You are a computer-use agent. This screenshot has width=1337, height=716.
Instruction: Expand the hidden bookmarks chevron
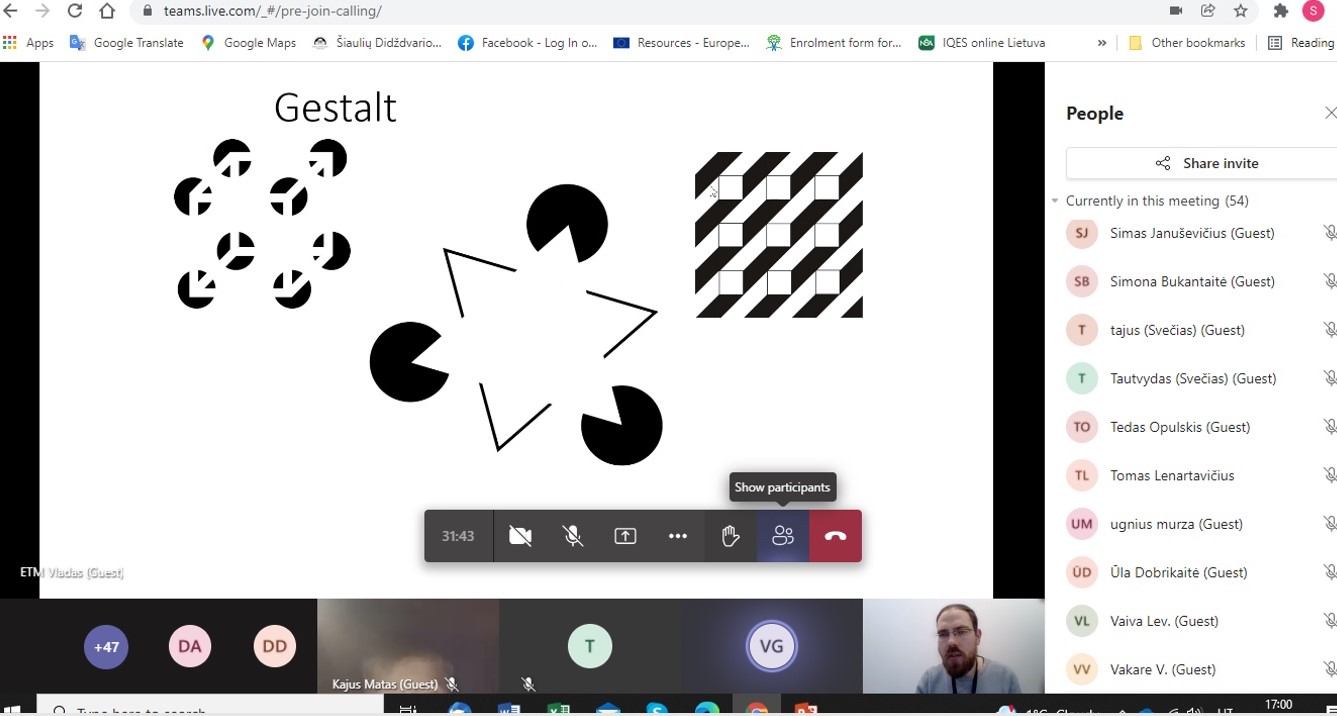coord(1102,43)
